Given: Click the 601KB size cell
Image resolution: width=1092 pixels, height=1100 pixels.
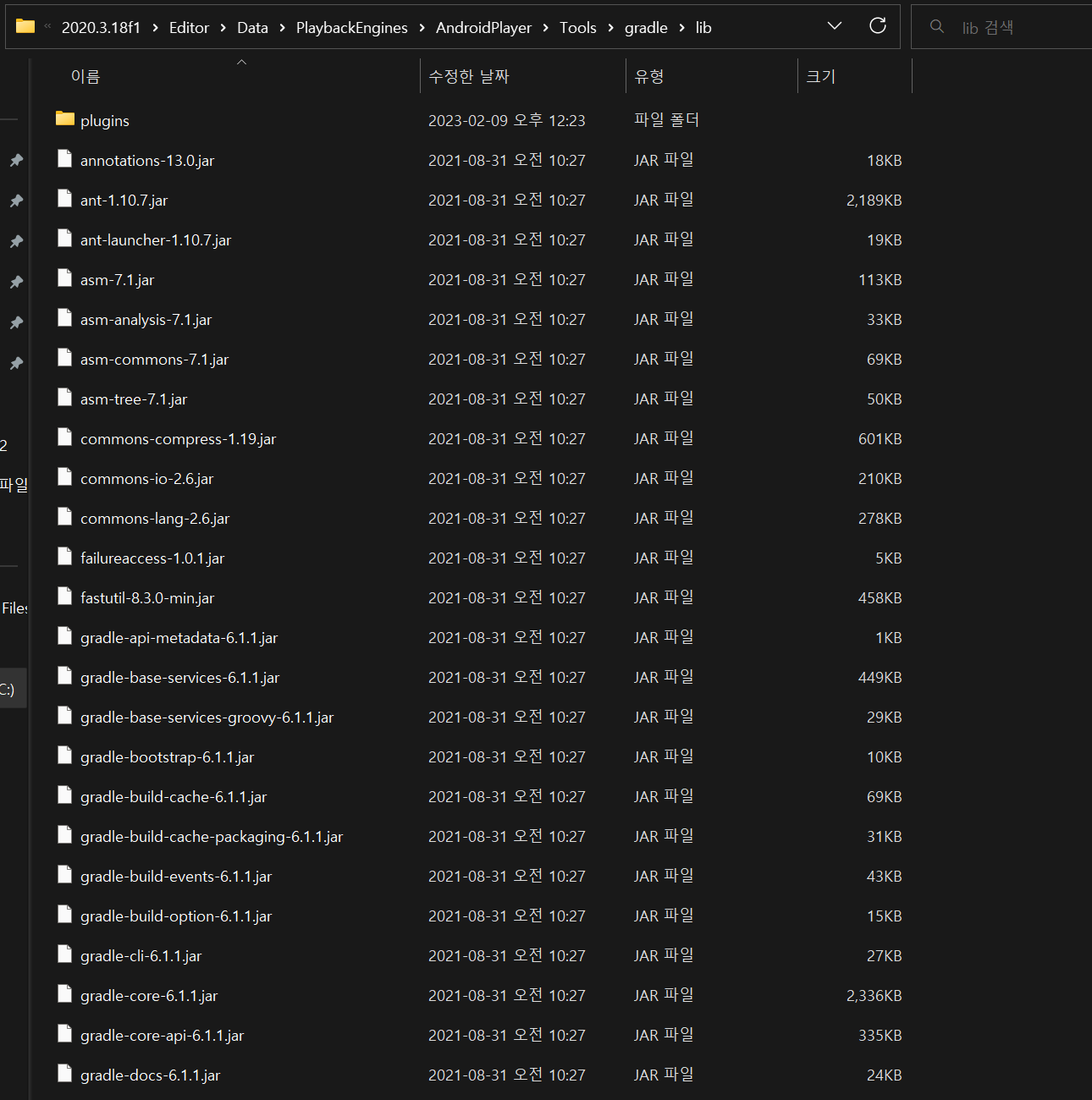Looking at the screenshot, I should [880, 439].
